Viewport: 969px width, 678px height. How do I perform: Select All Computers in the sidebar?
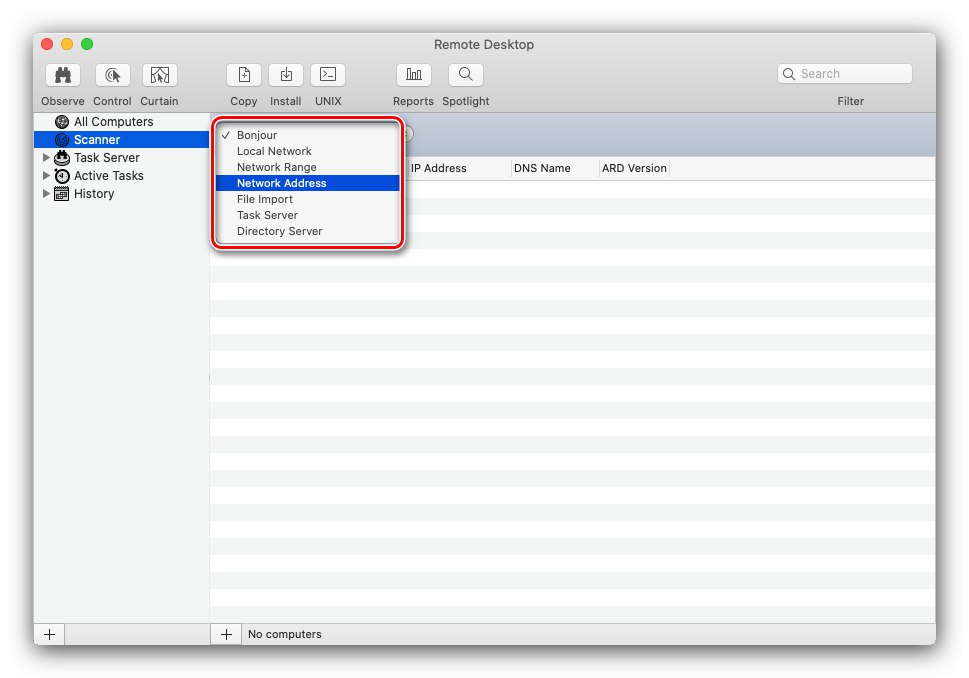(x=122, y=122)
